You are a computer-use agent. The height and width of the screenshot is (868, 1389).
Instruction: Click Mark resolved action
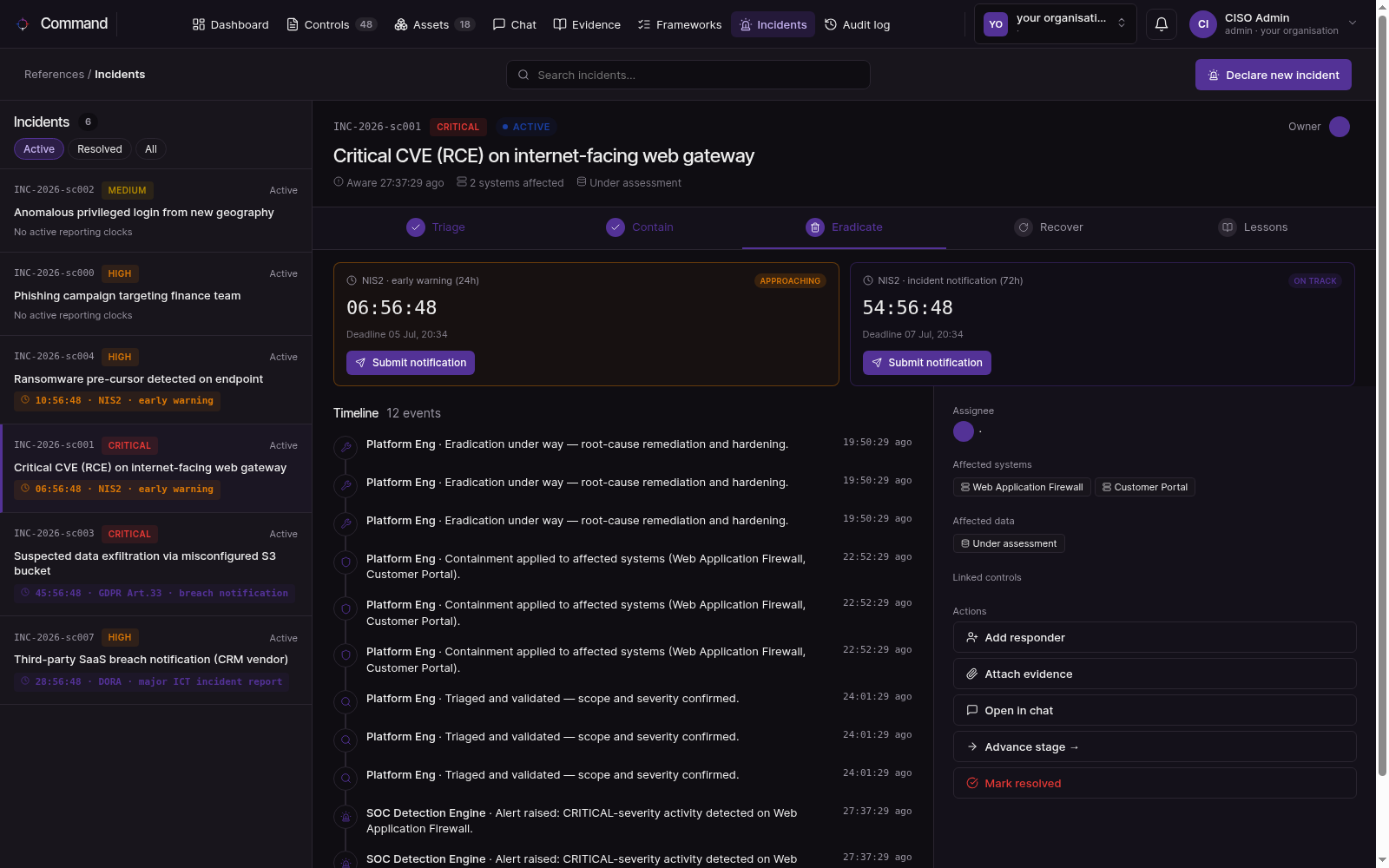pyautogui.click(x=1154, y=783)
